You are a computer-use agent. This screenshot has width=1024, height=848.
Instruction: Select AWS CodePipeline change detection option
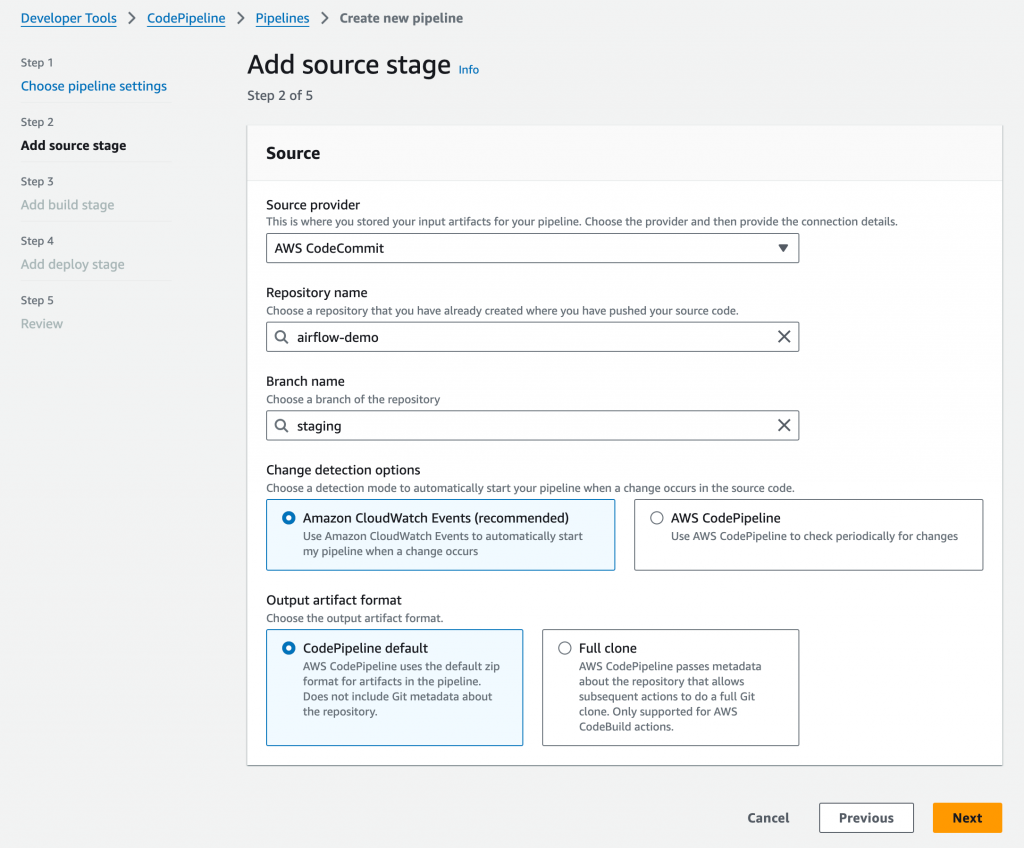click(x=657, y=518)
